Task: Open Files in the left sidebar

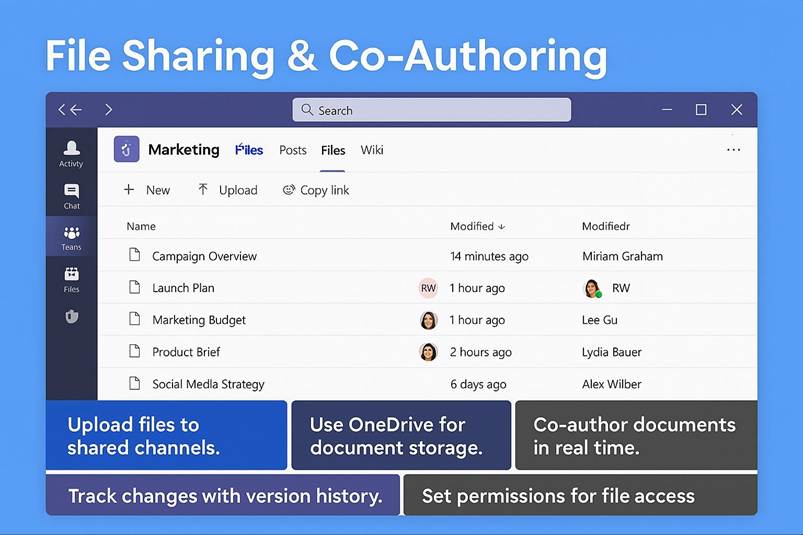Action: [x=71, y=279]
